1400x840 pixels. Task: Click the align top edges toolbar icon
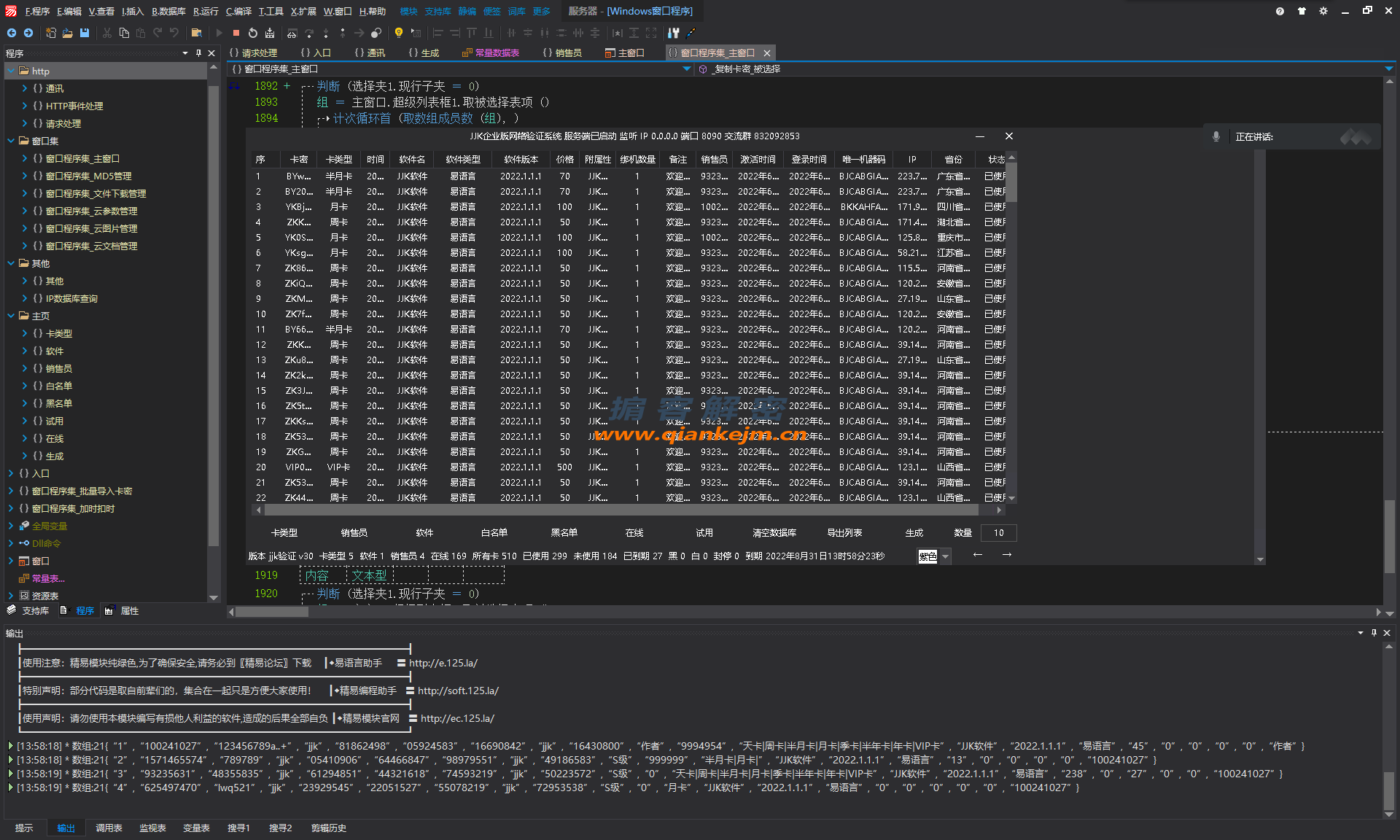(x=472, y=33)
